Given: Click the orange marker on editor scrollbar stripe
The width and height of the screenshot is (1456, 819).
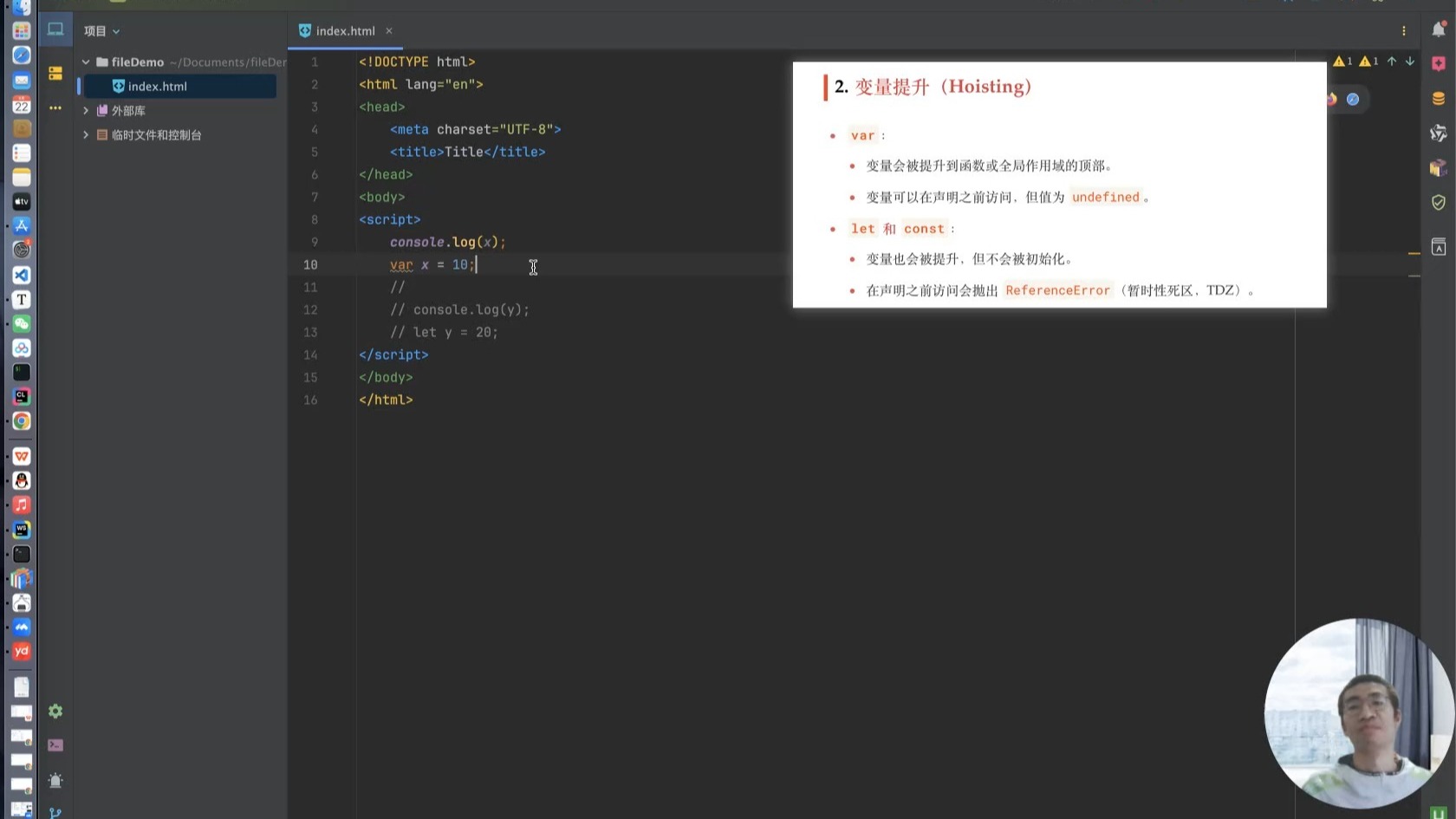Looking at the screenshot, I should pyautogui.click(x=1414, y=254).
